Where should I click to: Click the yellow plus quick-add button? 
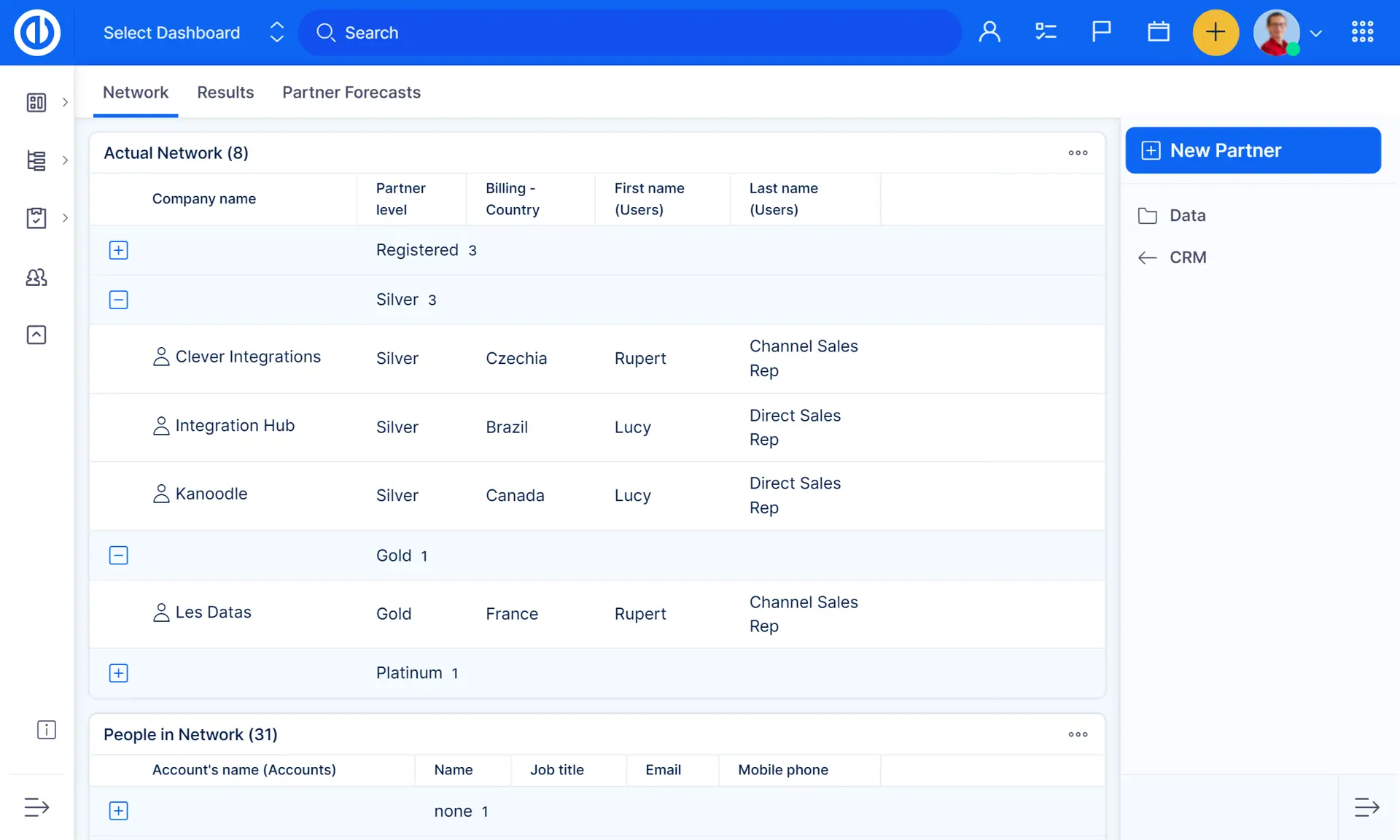1216,32
